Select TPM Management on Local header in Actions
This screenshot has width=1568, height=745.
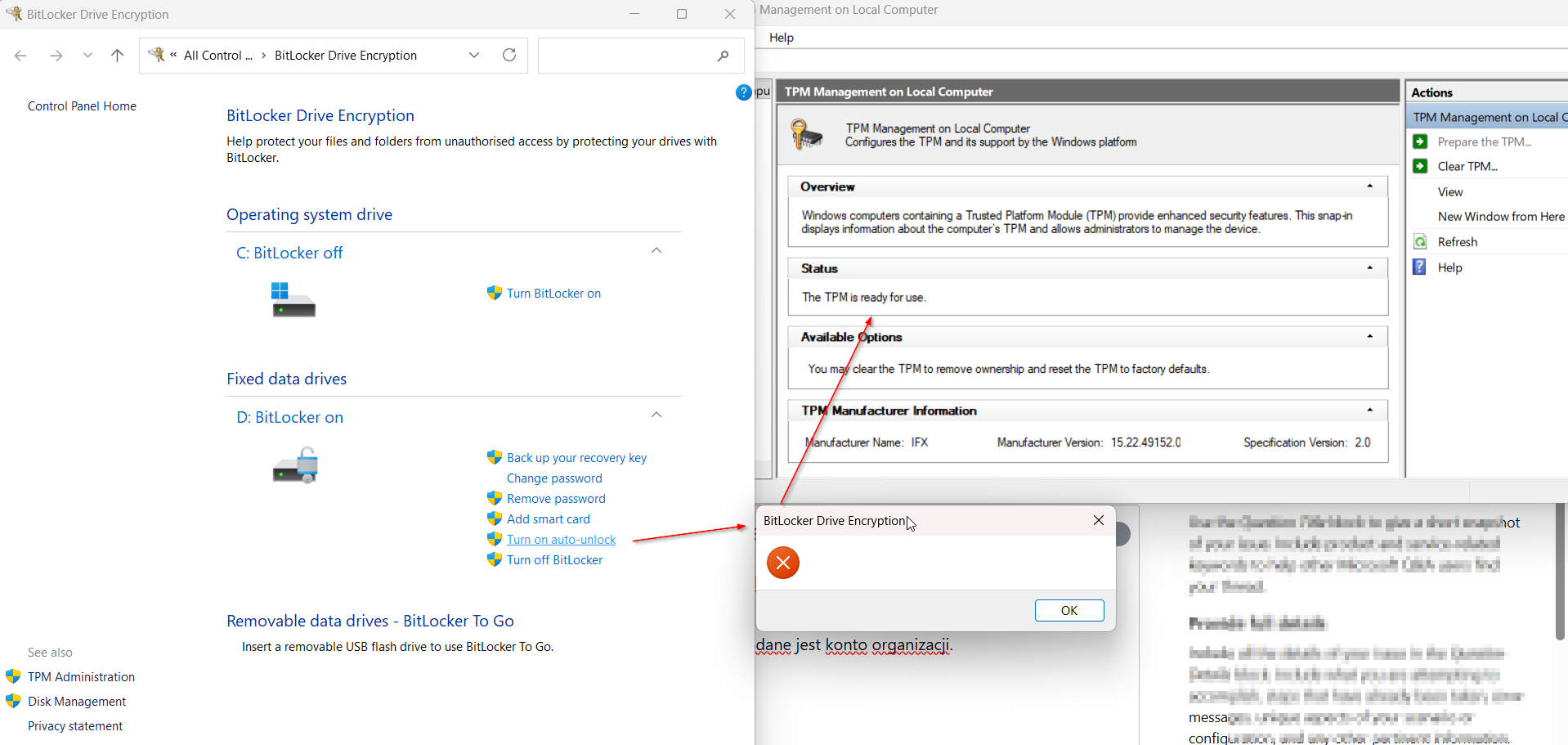point(1488,118)
